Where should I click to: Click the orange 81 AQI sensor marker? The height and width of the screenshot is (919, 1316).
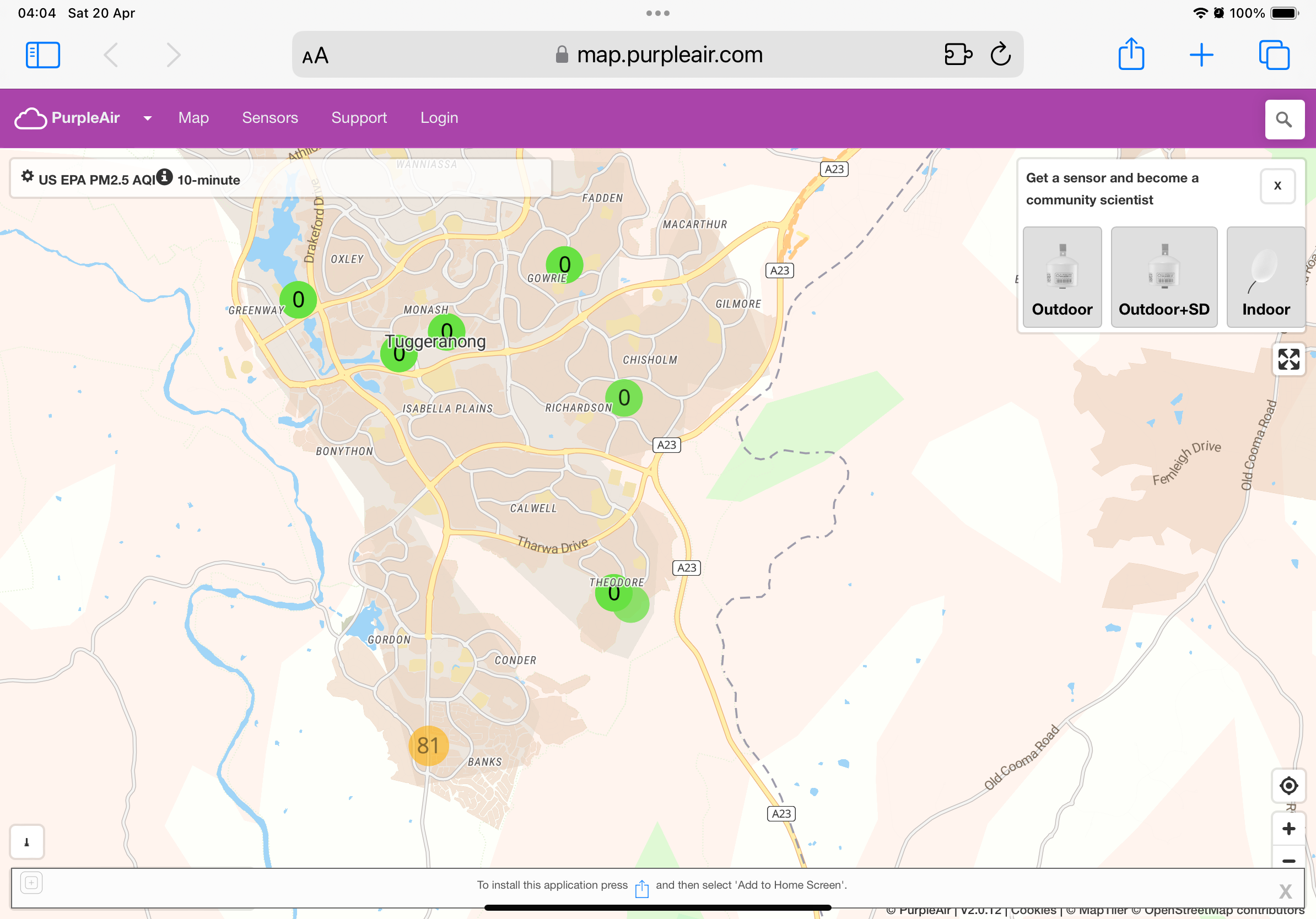coord(428,746)
